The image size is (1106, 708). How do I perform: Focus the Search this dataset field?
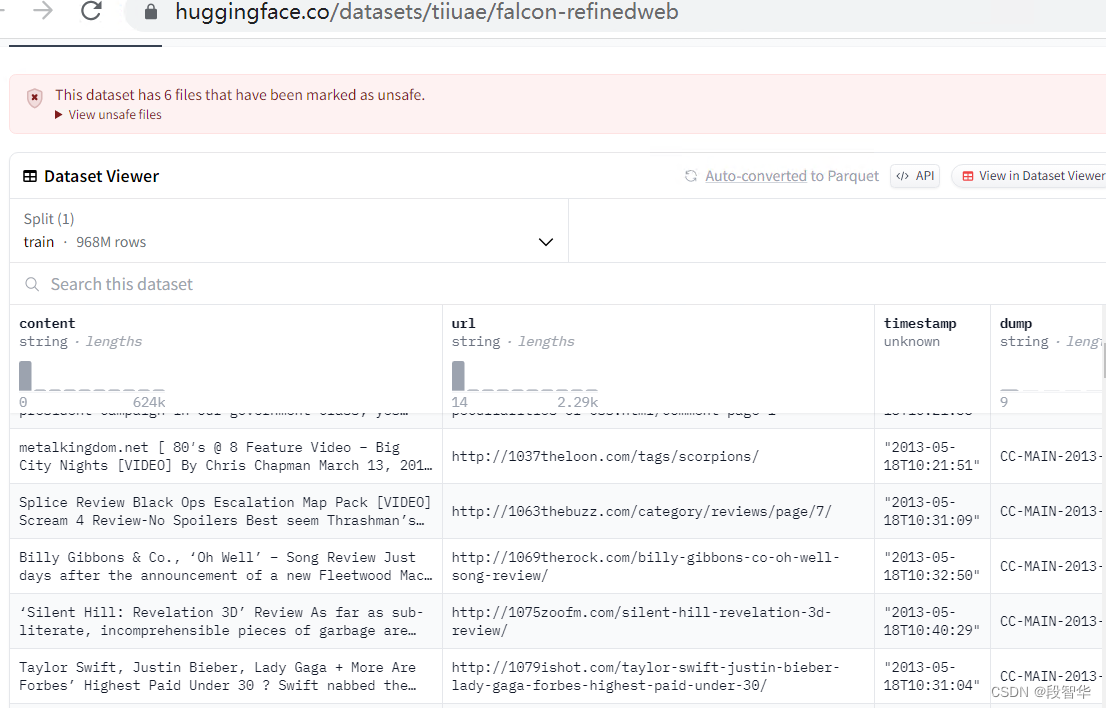pyautogui.click(x=558, y=284)
